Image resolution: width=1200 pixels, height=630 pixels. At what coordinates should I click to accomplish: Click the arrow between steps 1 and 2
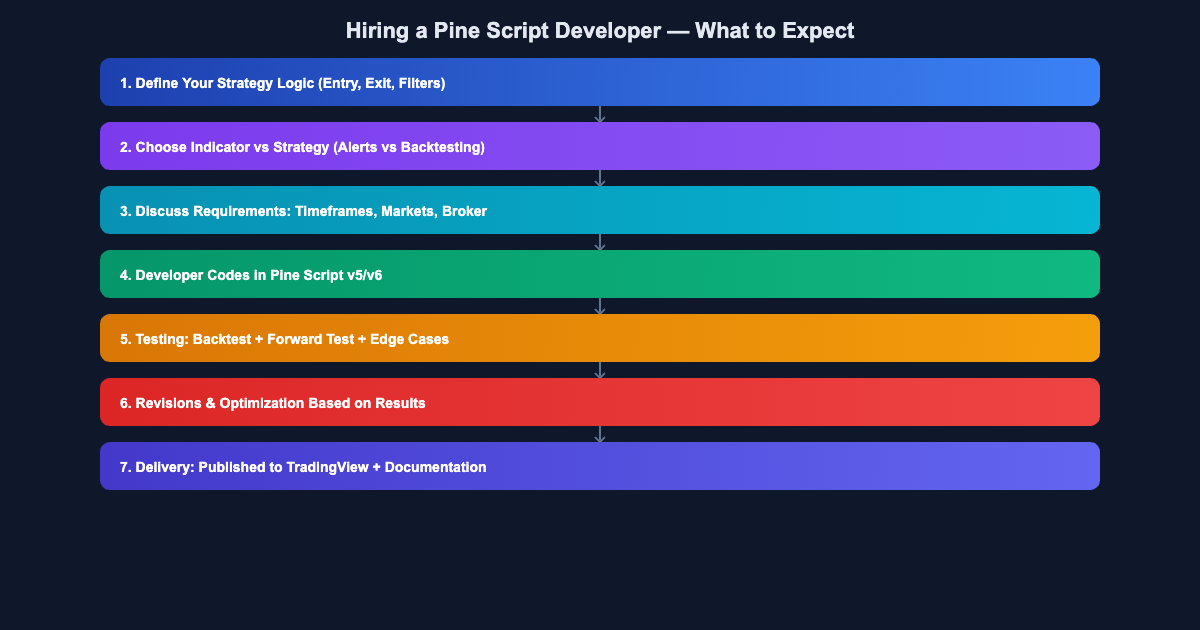pyautogui.click(x=600, y=114)
